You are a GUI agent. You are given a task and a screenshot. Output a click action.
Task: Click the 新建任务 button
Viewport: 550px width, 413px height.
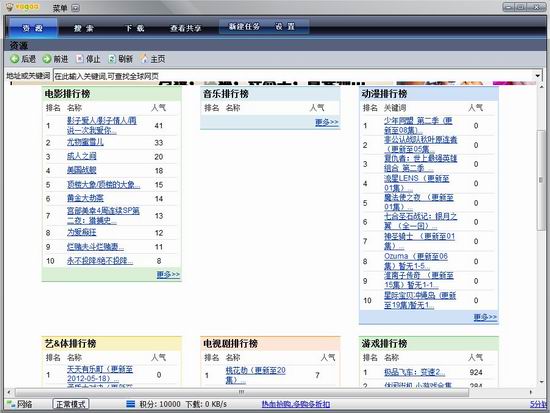[x=244, y=27]
